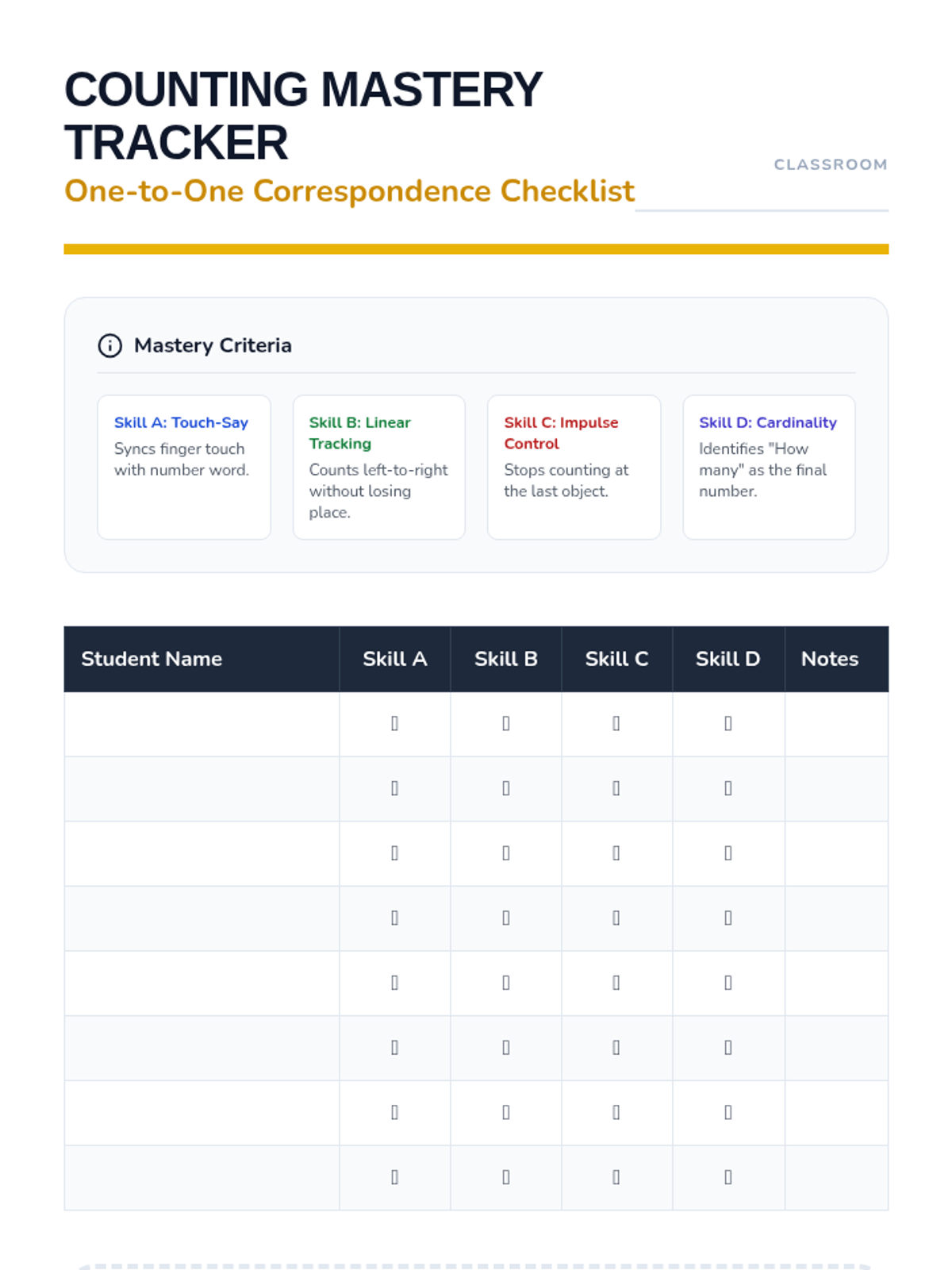This screenshot has width=952, height=1270.
Task: Select the Skill C: Impulse Control card
Action: [x=574, y=468]
